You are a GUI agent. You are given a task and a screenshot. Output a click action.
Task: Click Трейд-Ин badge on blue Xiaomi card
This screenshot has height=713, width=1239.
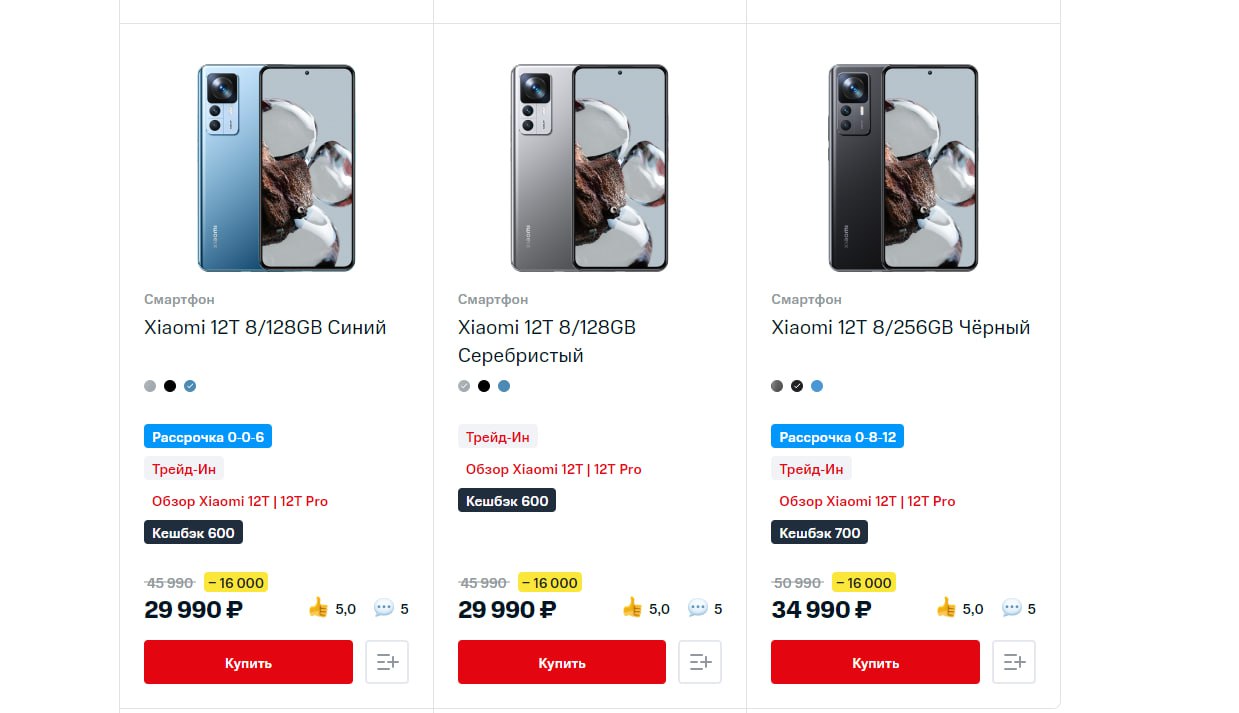click(184, 469)
